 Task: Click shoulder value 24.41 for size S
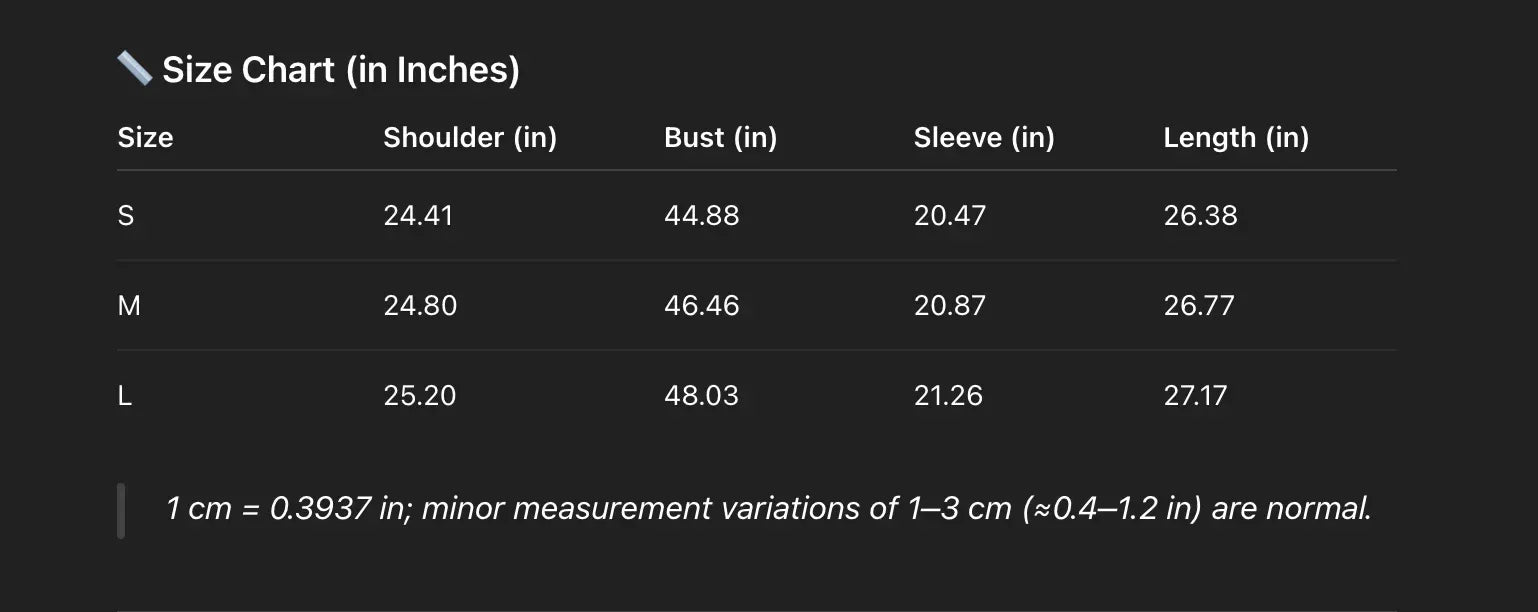[418, 215]
